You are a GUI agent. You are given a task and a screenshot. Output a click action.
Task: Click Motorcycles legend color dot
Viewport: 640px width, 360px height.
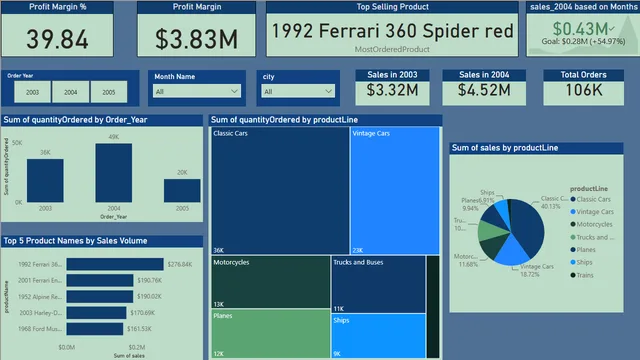[573, 224]
